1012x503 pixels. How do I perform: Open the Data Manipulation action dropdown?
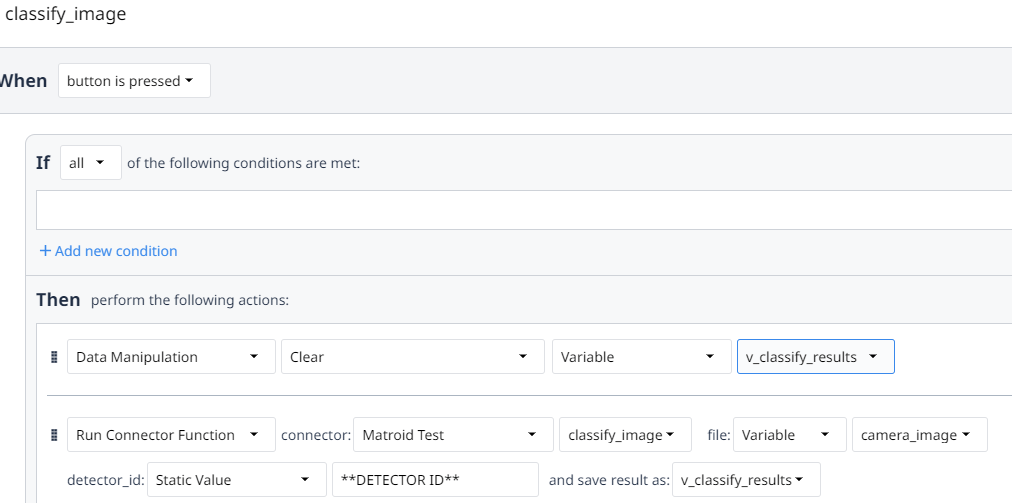click(x=171, y=357)
